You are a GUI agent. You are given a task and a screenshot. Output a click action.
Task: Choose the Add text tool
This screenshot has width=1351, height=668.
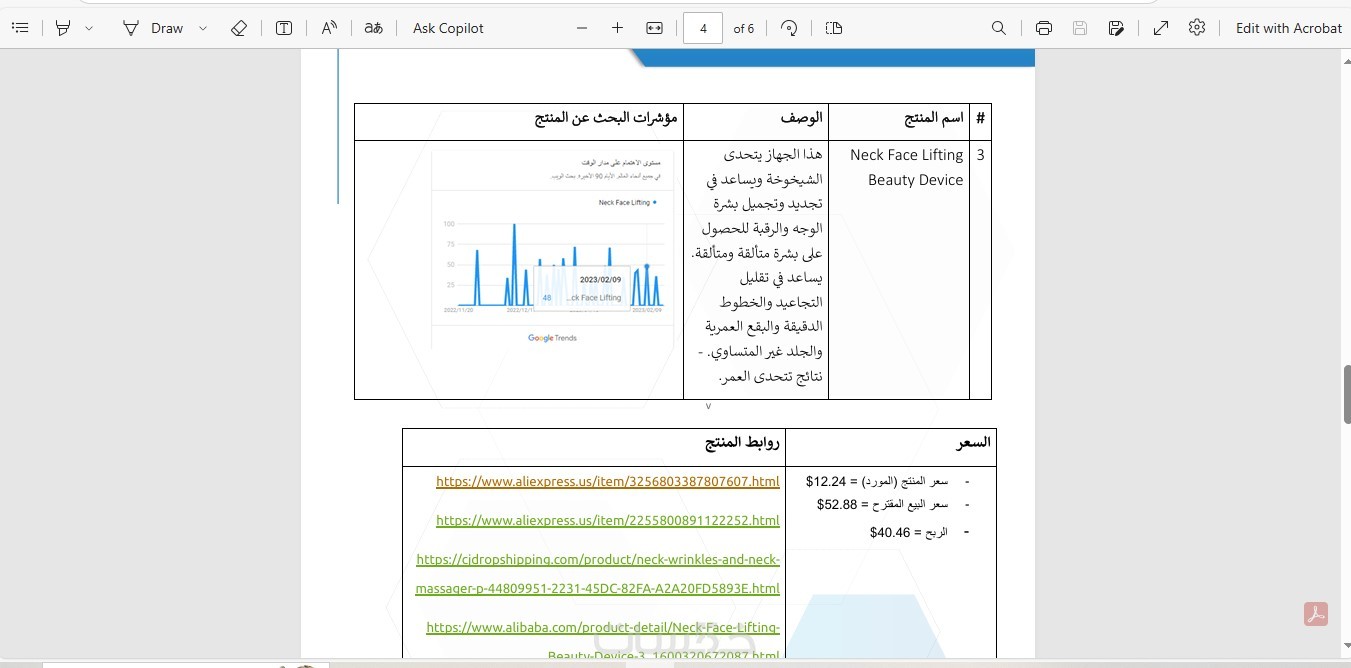(x=284, y=28)
